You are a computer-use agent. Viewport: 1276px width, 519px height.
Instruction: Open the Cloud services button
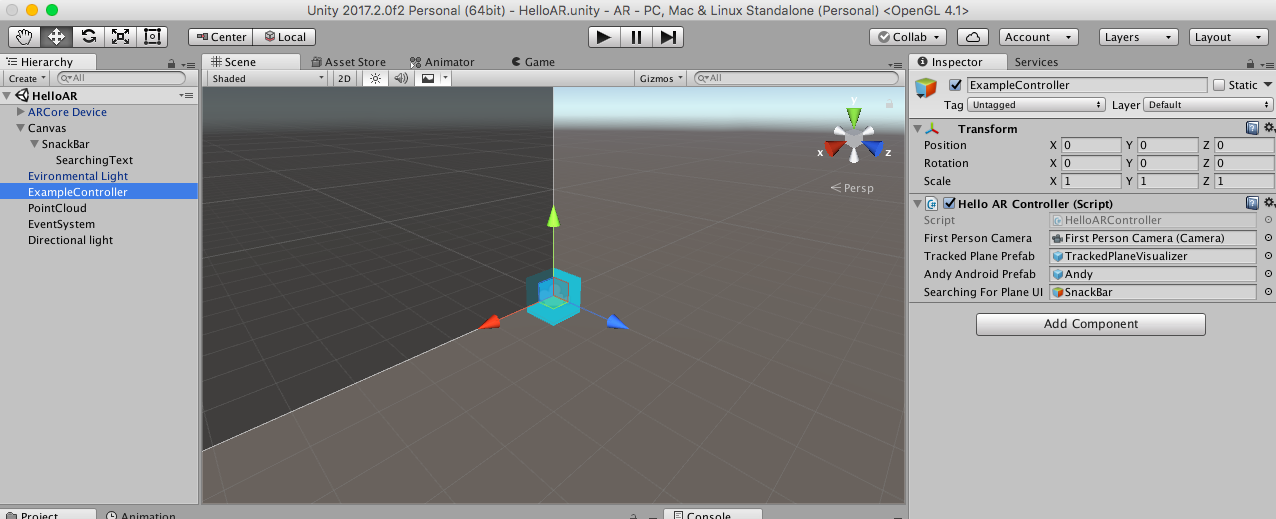pos(973,37)
